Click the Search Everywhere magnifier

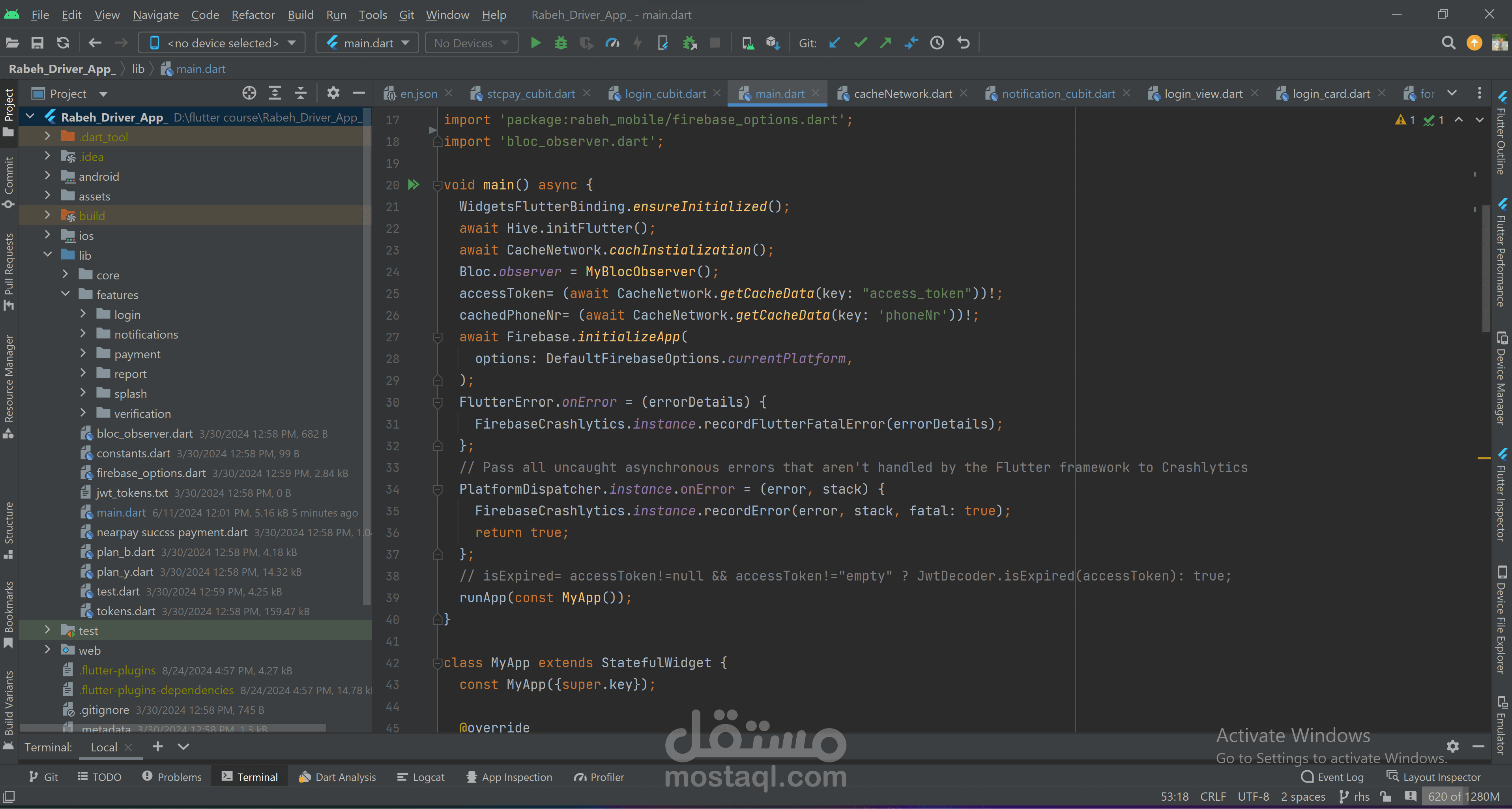click(1448, 43)
